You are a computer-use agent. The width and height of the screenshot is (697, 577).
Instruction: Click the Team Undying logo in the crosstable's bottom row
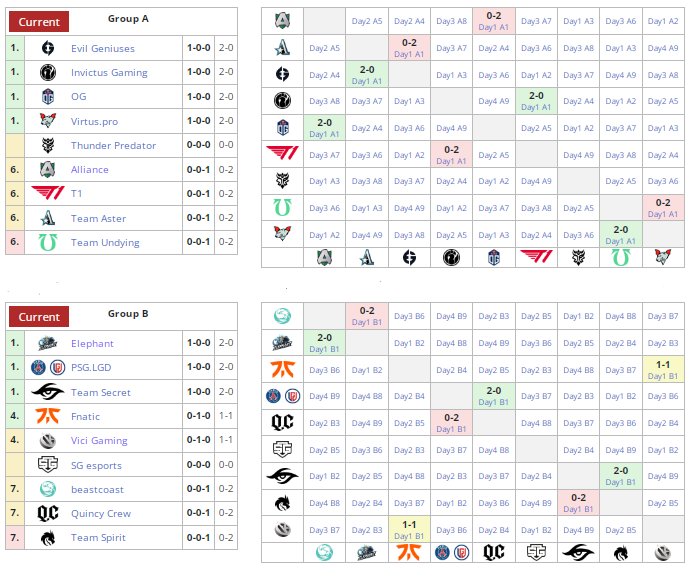click(621, 257)
